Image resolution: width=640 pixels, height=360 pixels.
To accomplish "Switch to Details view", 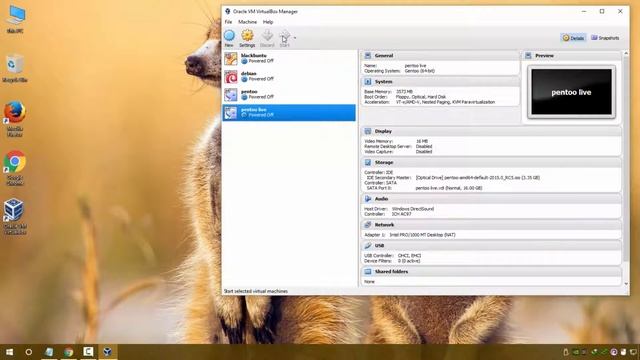I will (x=573, y=38).
